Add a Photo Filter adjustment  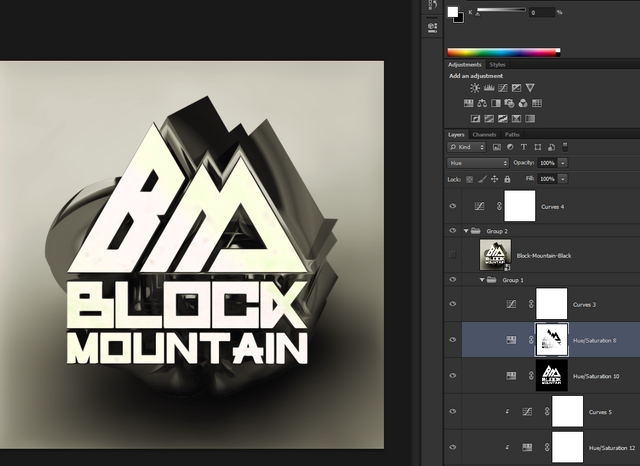509,103
